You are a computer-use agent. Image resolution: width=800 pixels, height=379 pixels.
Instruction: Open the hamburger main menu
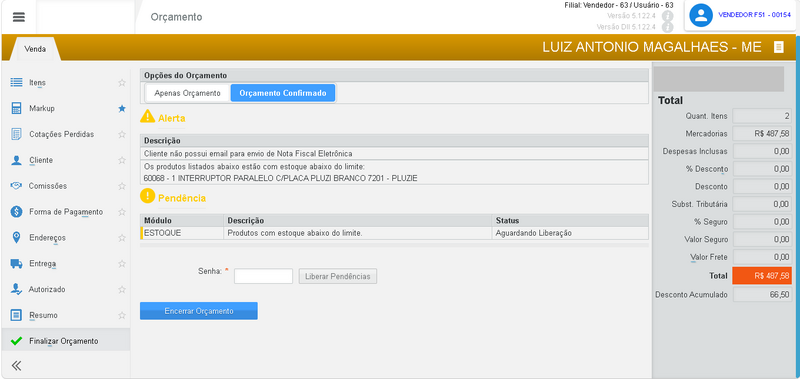19,17
